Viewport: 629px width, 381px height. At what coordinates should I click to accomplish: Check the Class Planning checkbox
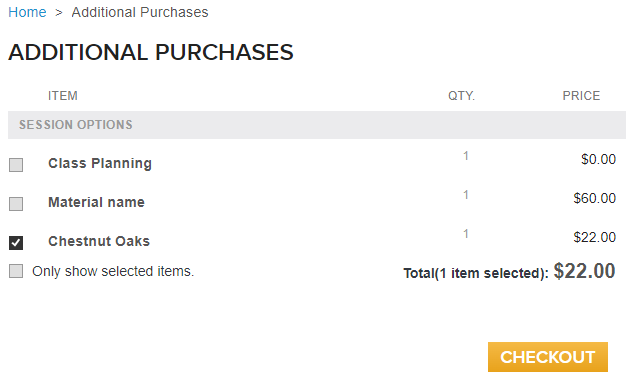pos(16,165)
